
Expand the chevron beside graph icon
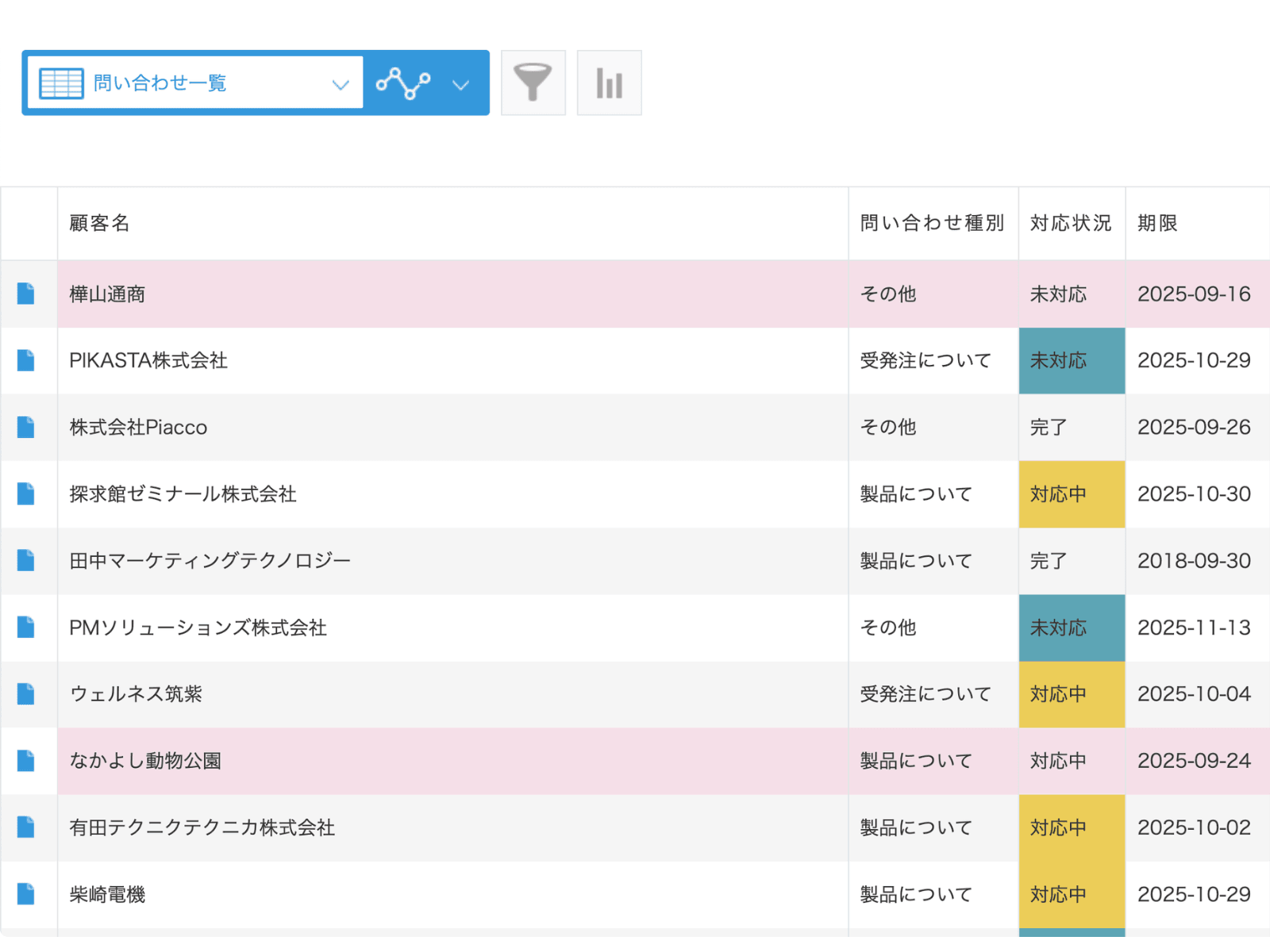point(461,84)
